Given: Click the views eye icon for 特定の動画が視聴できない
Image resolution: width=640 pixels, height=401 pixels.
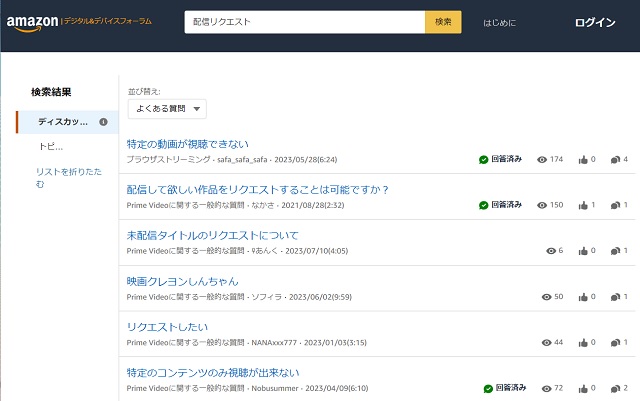Looking at the screenshot, I should (542, 160).
